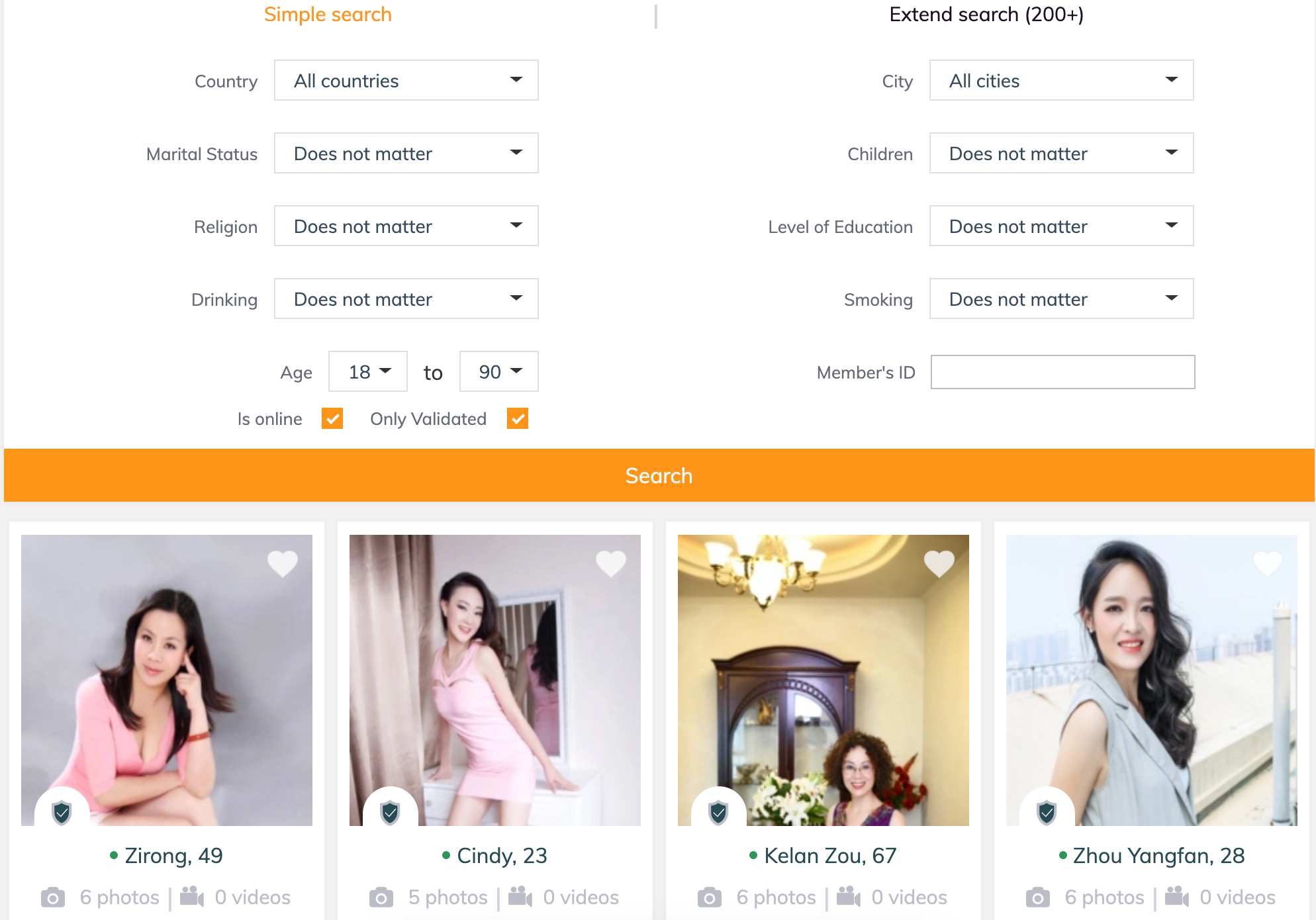
Task: Switch to the Extend search (200+) tab
Action: (986, 15)
